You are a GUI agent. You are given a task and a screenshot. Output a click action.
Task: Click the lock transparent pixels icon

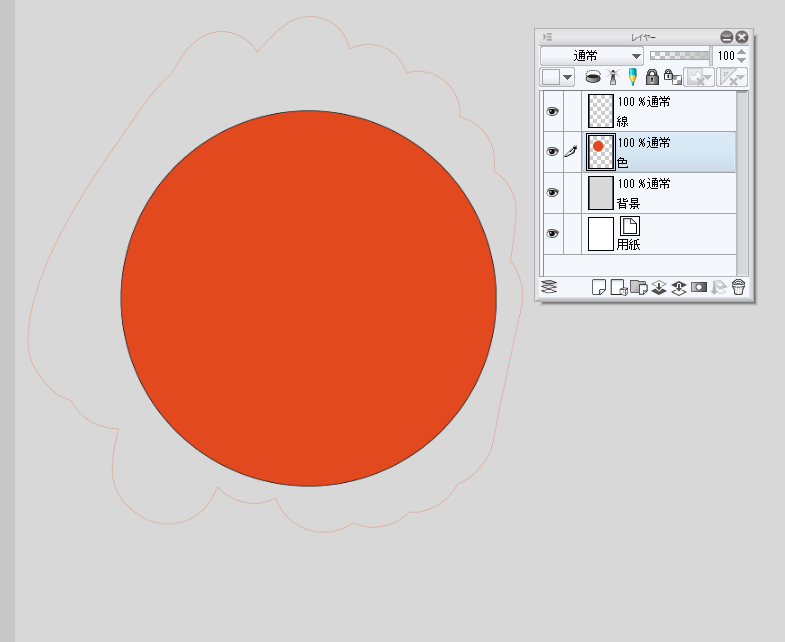672,77
